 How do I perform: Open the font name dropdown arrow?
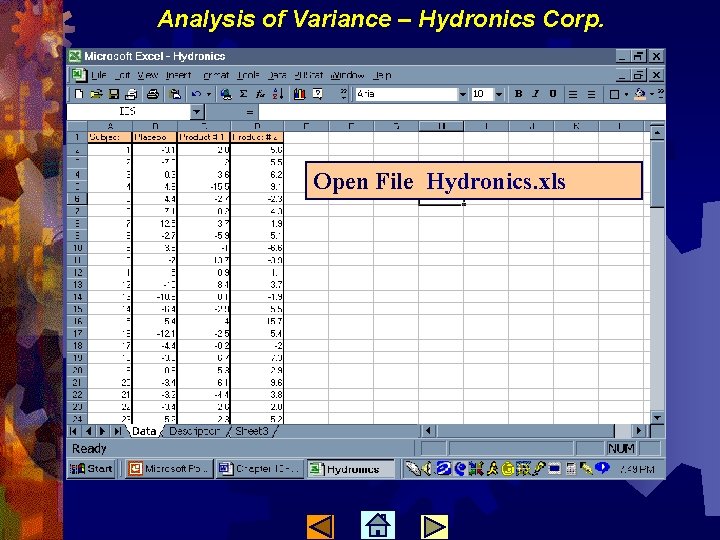[463, 94]
